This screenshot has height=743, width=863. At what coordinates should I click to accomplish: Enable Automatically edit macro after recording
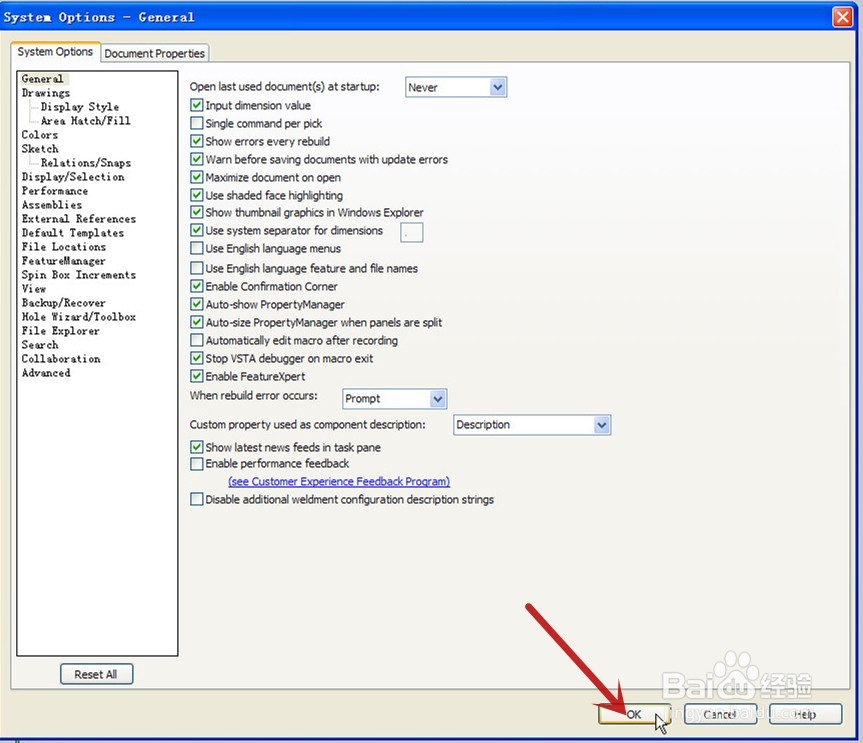pos(196,340)
